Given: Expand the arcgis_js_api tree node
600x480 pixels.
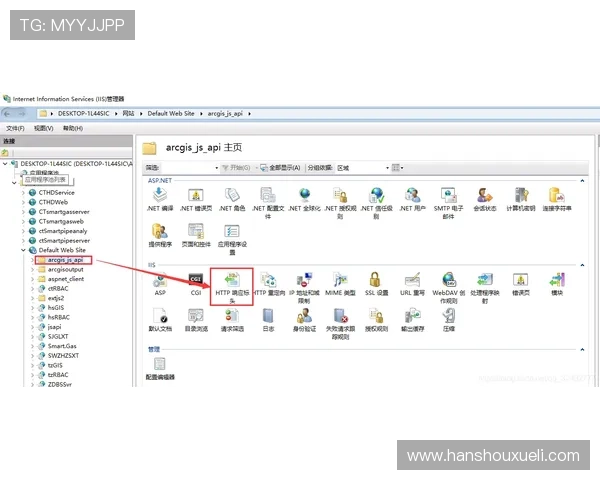Looking at the screenshot, I should [31, 260].
